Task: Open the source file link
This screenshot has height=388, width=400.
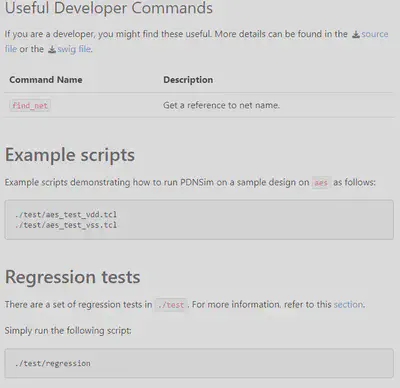Action: [374, 34]
